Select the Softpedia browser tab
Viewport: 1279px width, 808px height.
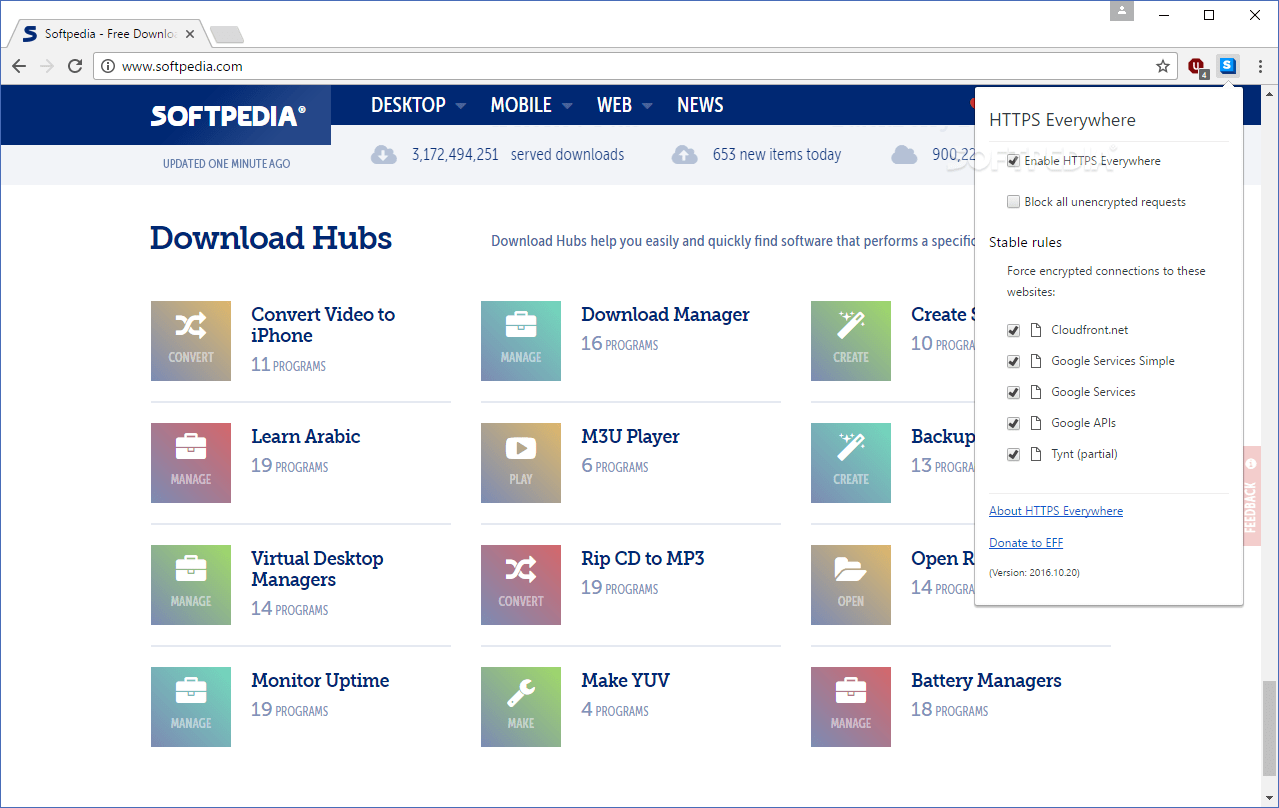tap(108, 34)
